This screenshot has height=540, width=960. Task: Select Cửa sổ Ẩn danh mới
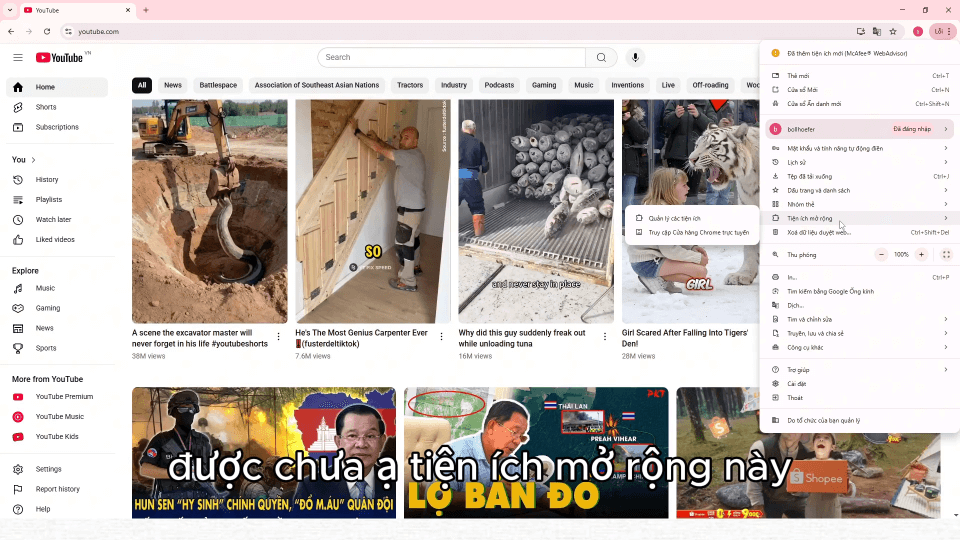[x=860, y=104]
